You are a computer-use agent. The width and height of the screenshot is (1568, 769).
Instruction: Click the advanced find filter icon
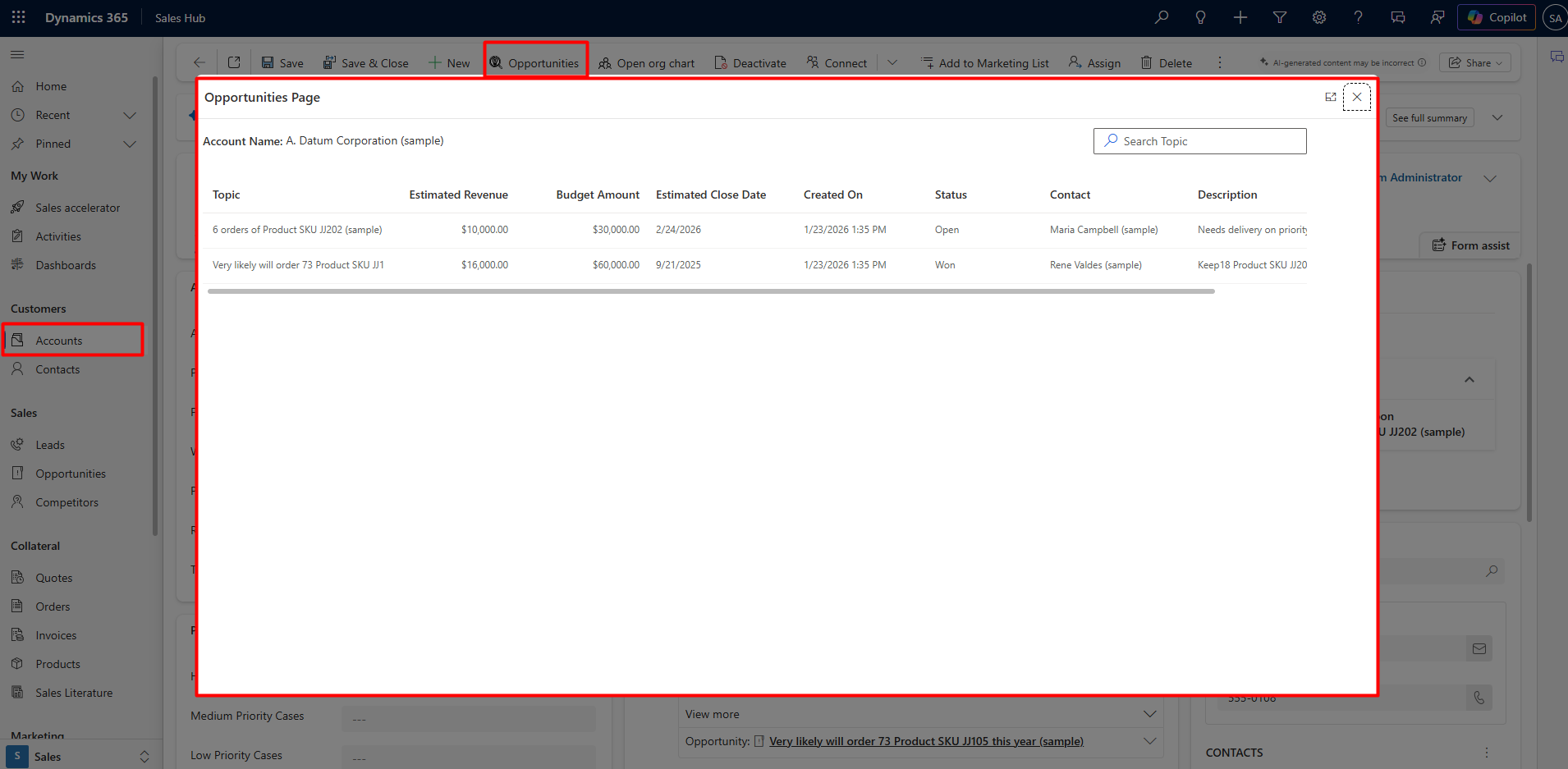(x=1279, y=17)
